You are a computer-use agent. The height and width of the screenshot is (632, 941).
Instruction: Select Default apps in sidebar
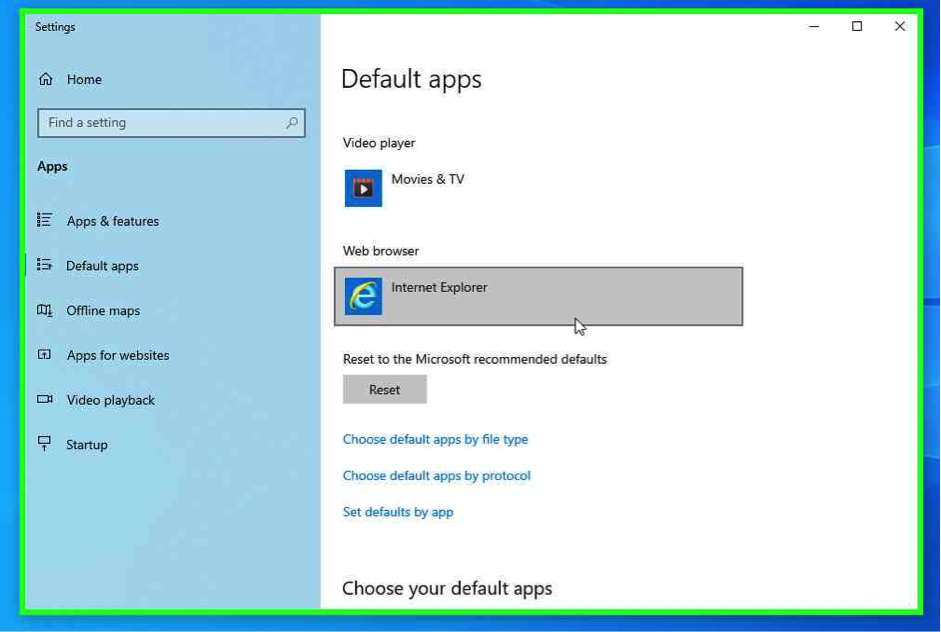point(102,266)
